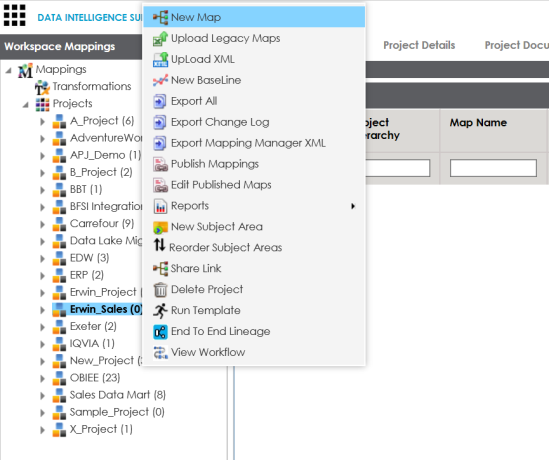549x460 pixels.
Task: Click the View Workflow icon
Action: [160, 352]
